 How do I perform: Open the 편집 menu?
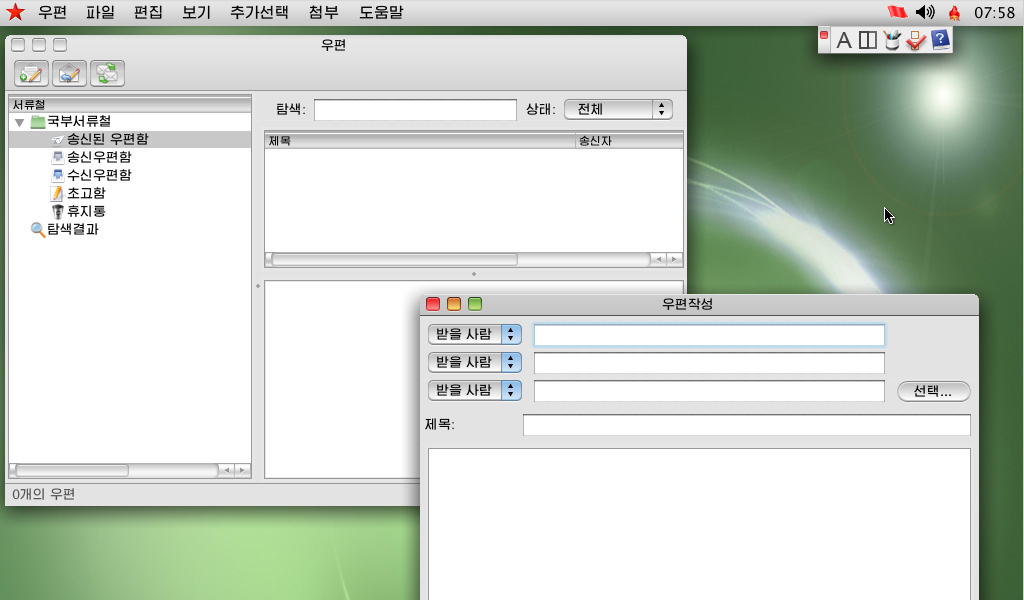(x=148, y=12)
